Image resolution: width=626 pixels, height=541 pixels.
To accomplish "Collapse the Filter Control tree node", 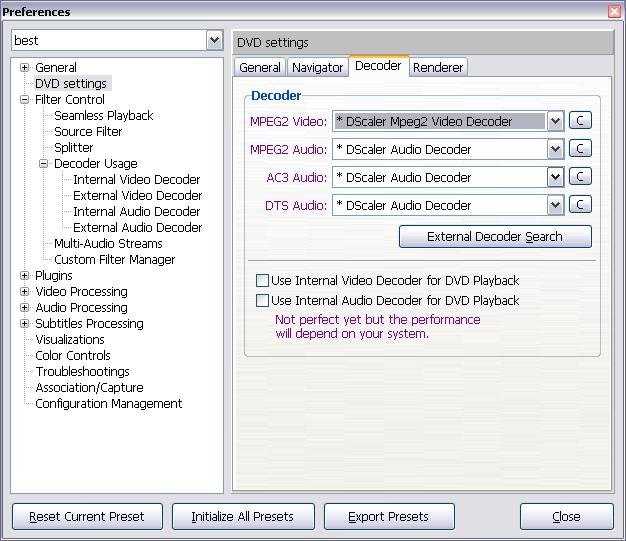I will click(x=25, y=100).
